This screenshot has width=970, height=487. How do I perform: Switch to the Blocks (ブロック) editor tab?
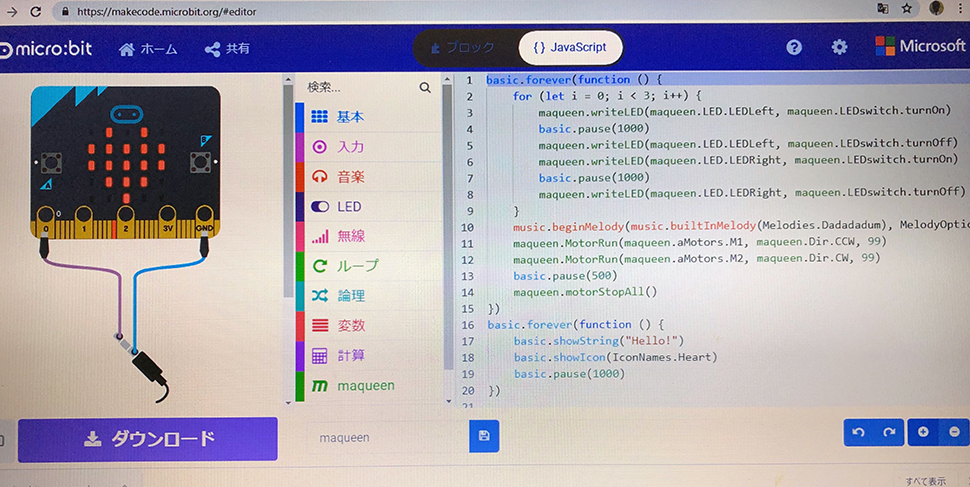(463, 48)
